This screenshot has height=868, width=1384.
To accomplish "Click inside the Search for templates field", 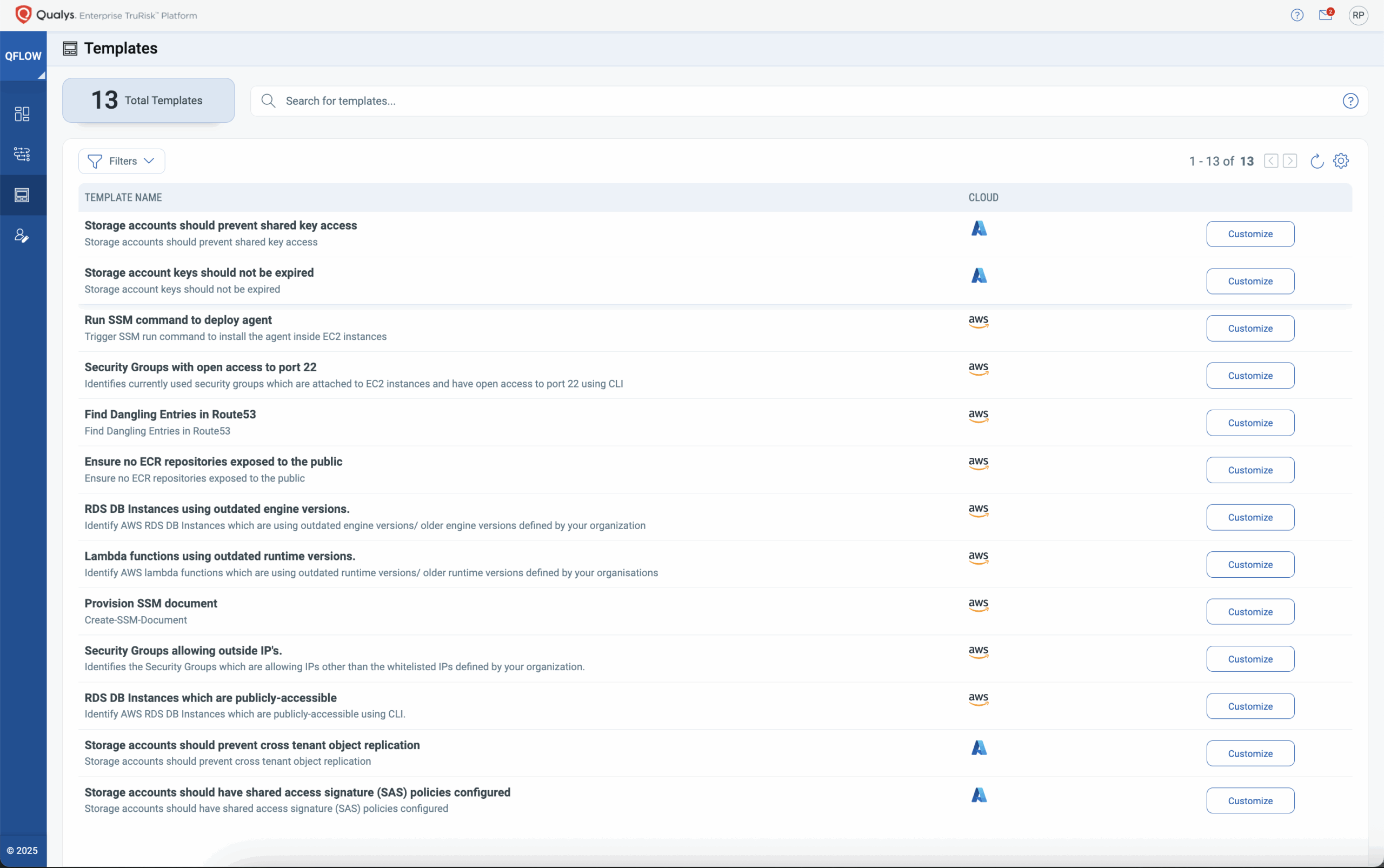I will click(517, 101).
